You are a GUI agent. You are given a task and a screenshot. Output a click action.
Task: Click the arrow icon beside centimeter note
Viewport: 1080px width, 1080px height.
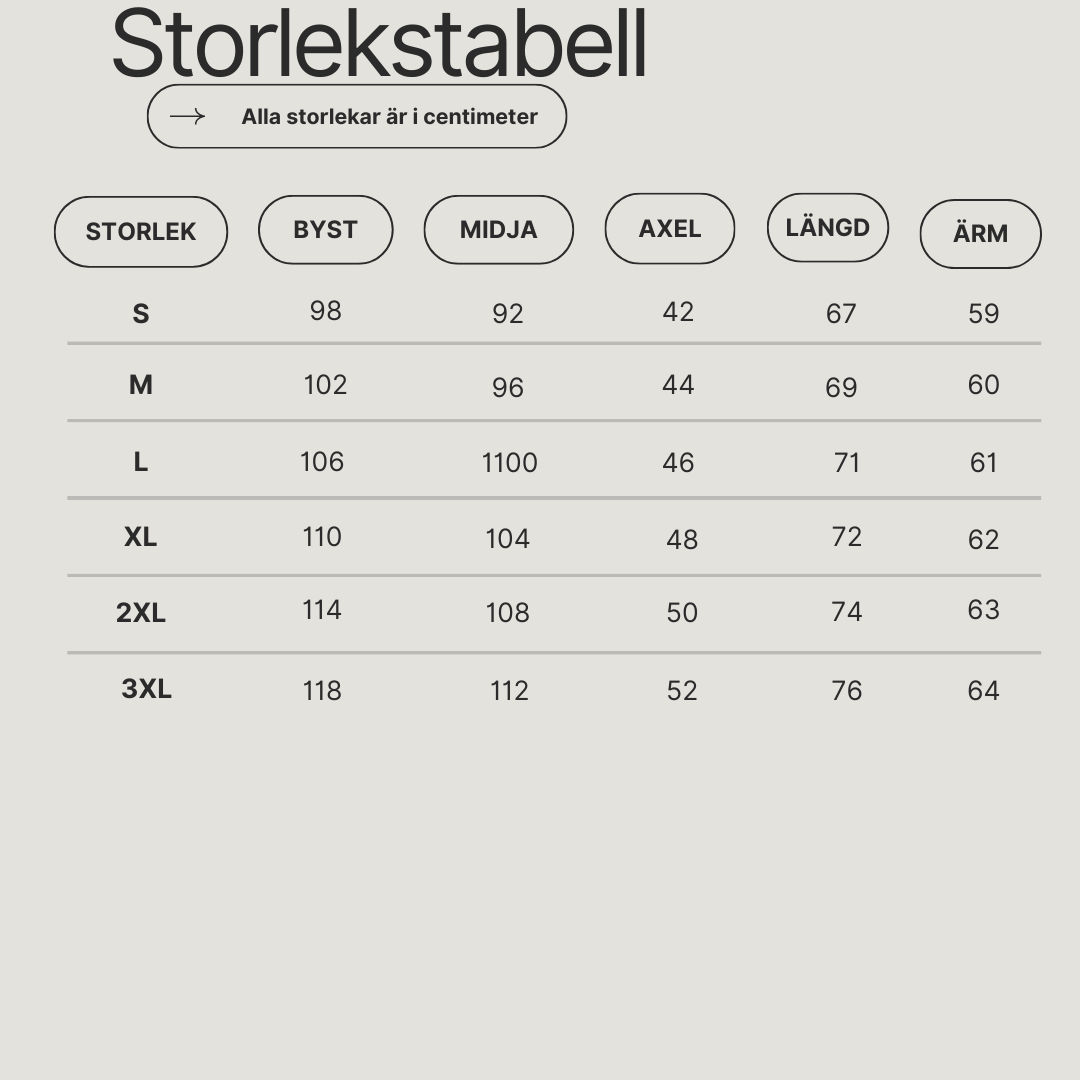(187, 116)
